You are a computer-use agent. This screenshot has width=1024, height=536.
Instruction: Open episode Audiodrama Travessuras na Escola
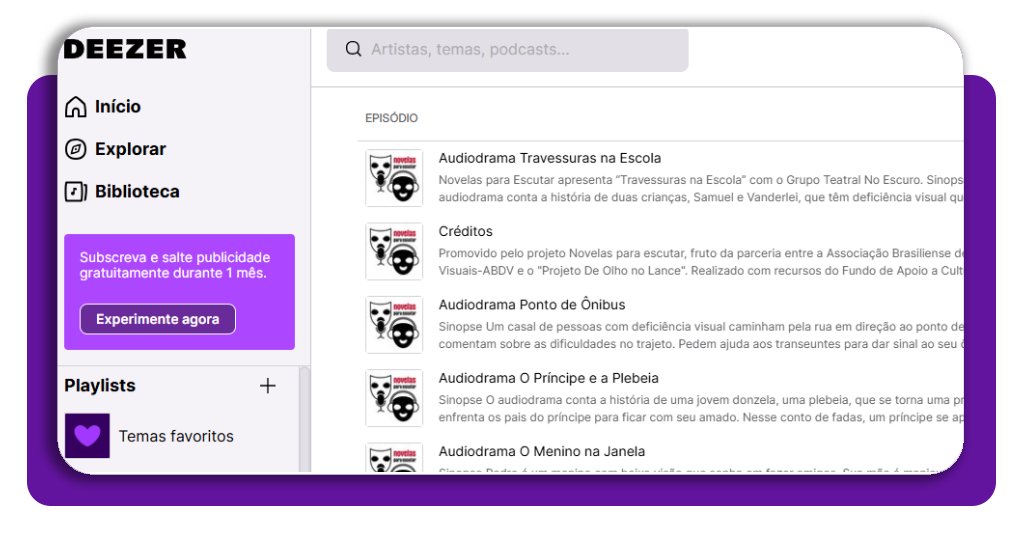click(549, 158)
